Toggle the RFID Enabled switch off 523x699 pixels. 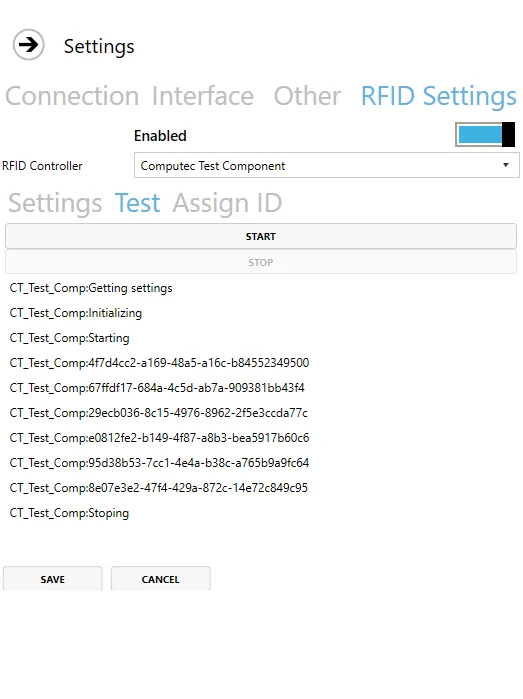(485, 134)
